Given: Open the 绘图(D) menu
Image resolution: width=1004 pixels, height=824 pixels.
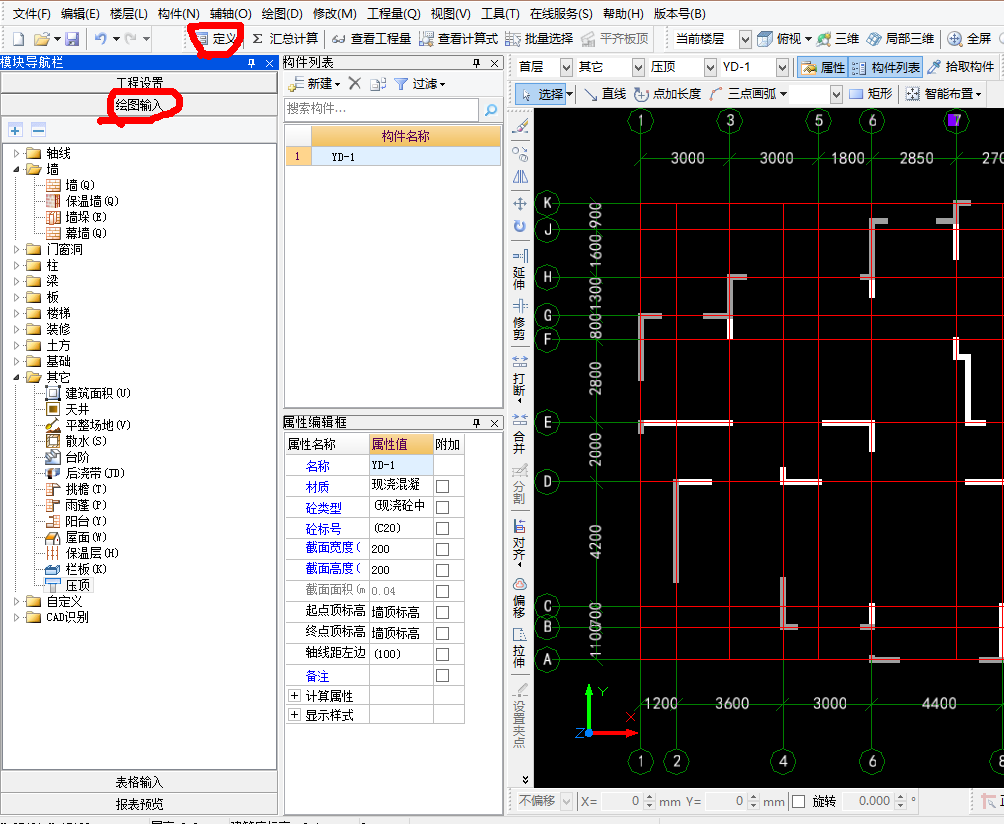Looking at the screenshot, I should pos(282,13).
